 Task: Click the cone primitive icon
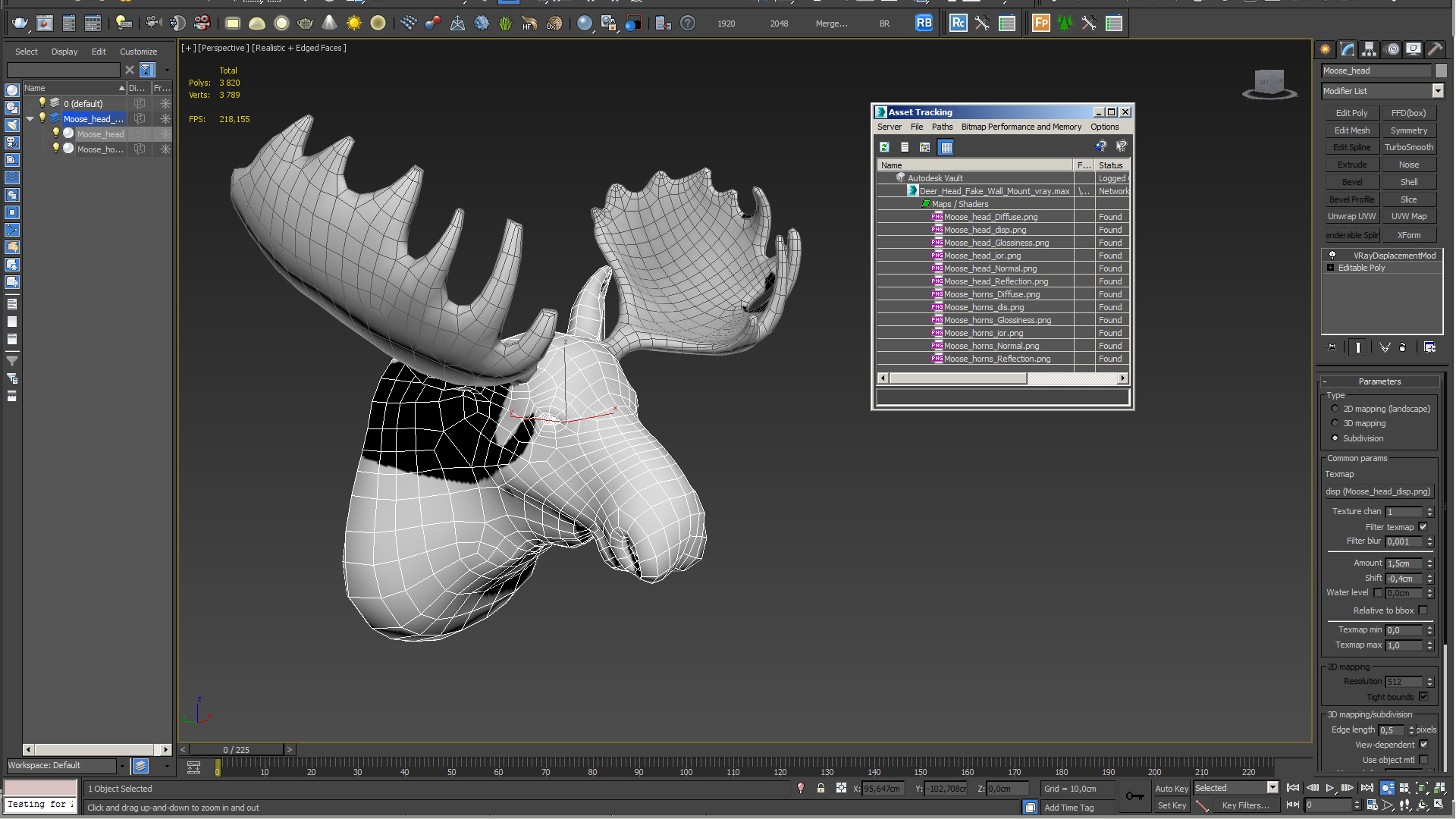(329, 24)
